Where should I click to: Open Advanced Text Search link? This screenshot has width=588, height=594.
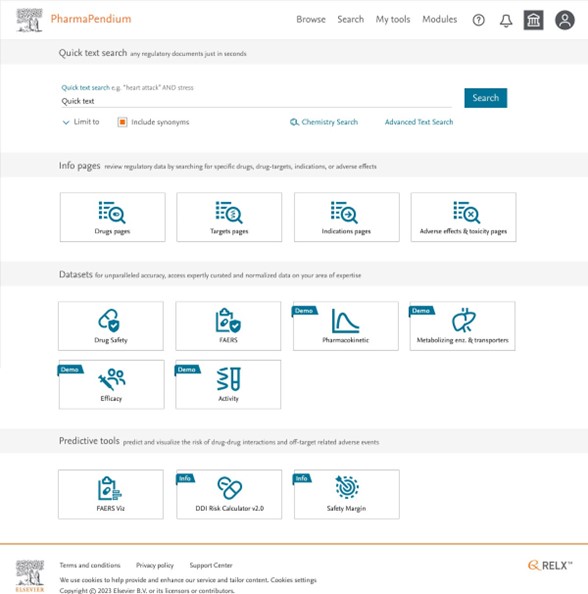(x=419, y=122)
